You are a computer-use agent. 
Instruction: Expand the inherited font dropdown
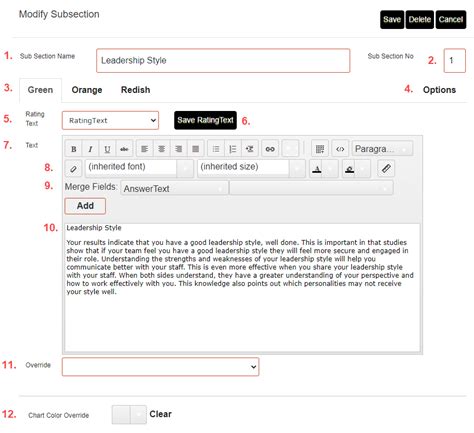click(x=139, y=168)
